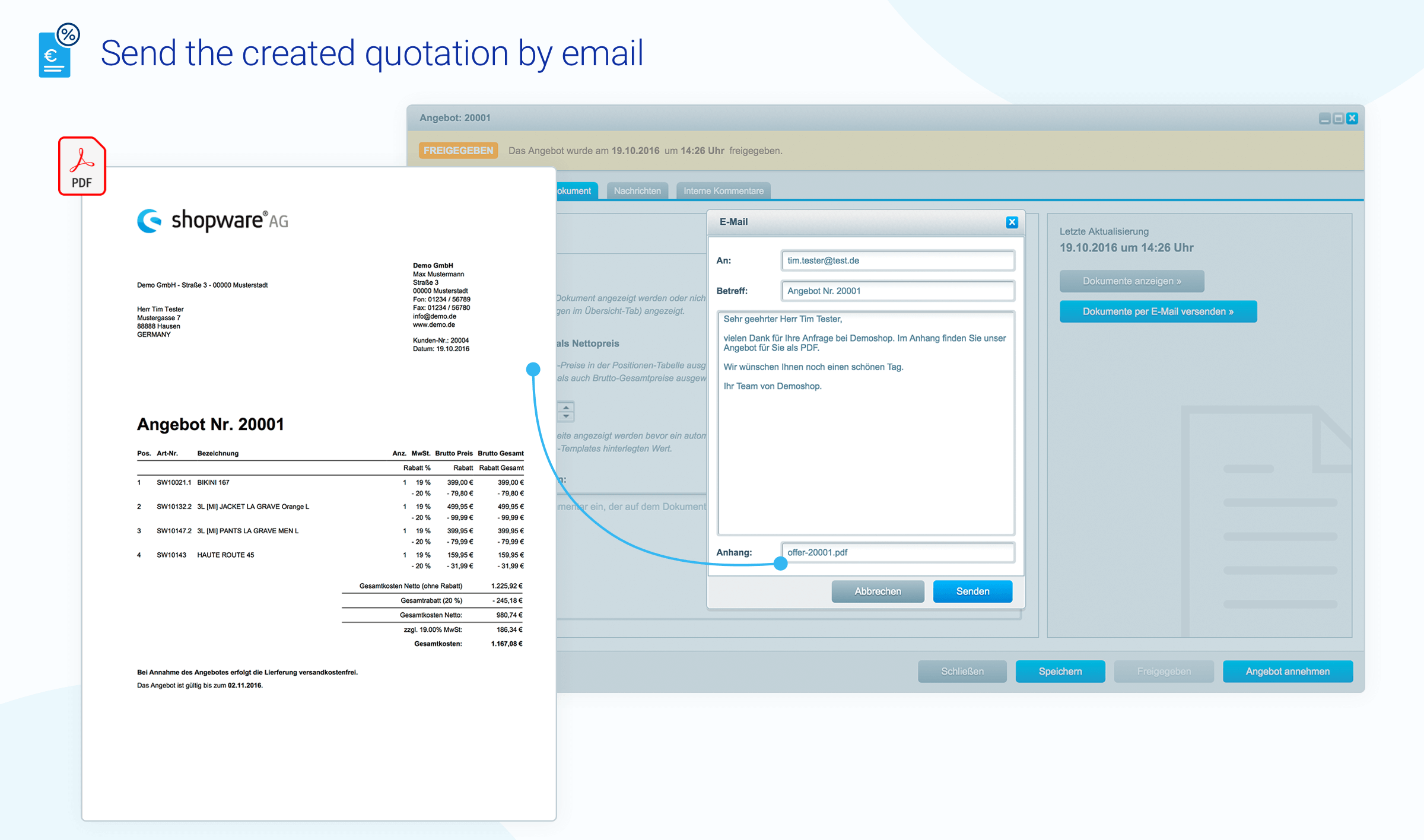Click the Speichern button
Viewport: 1424px width, 840px height.
1060,670
